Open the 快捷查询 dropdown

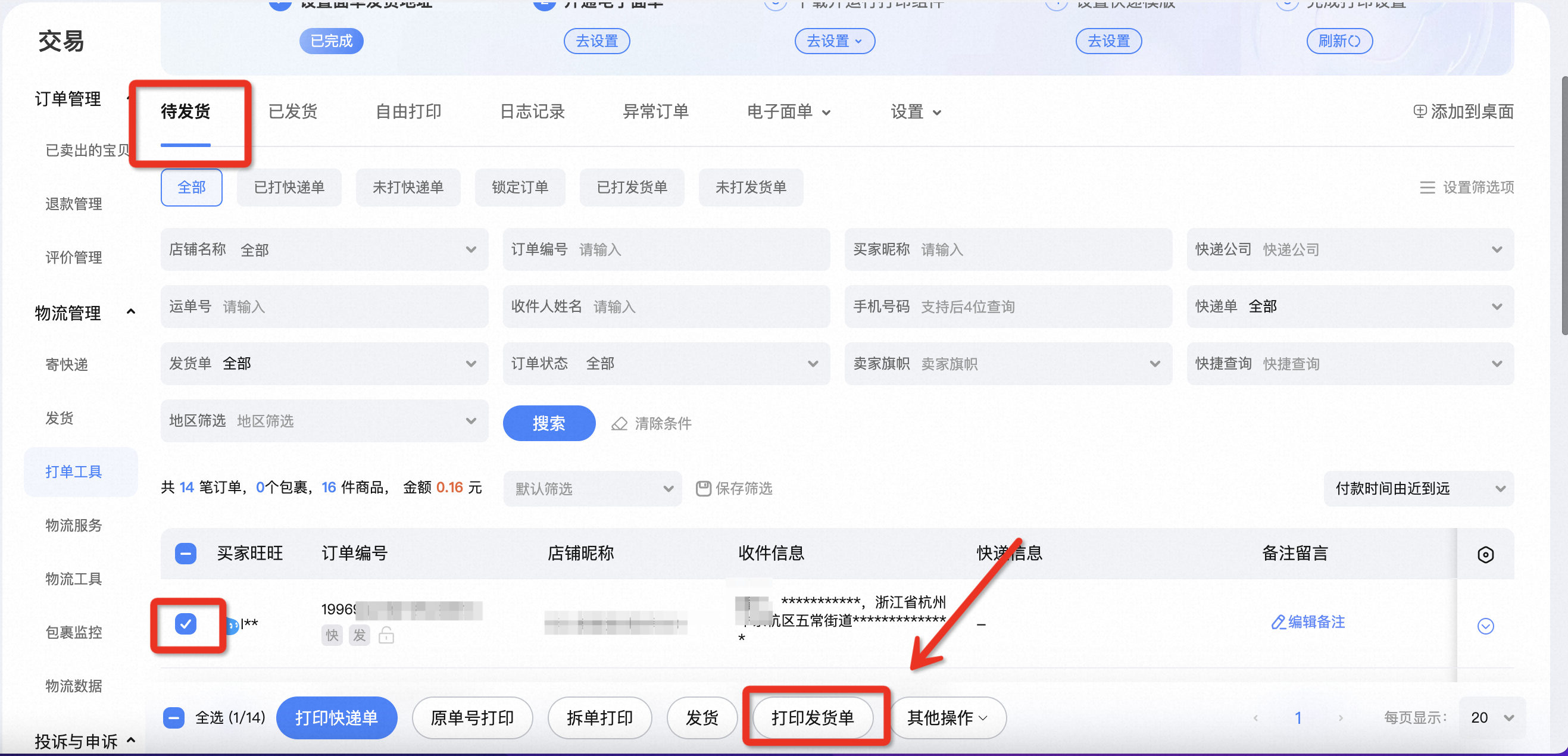click(1350, 364)
